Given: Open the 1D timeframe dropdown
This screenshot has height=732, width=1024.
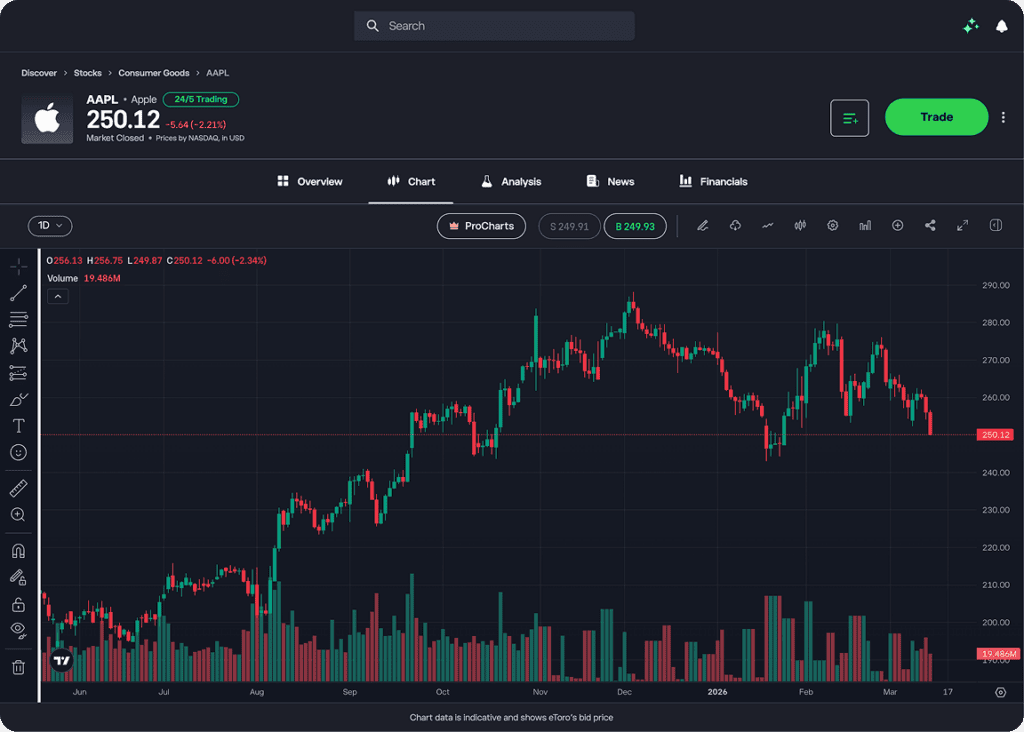Looking at the screenshot, I should tap(50, 226).
